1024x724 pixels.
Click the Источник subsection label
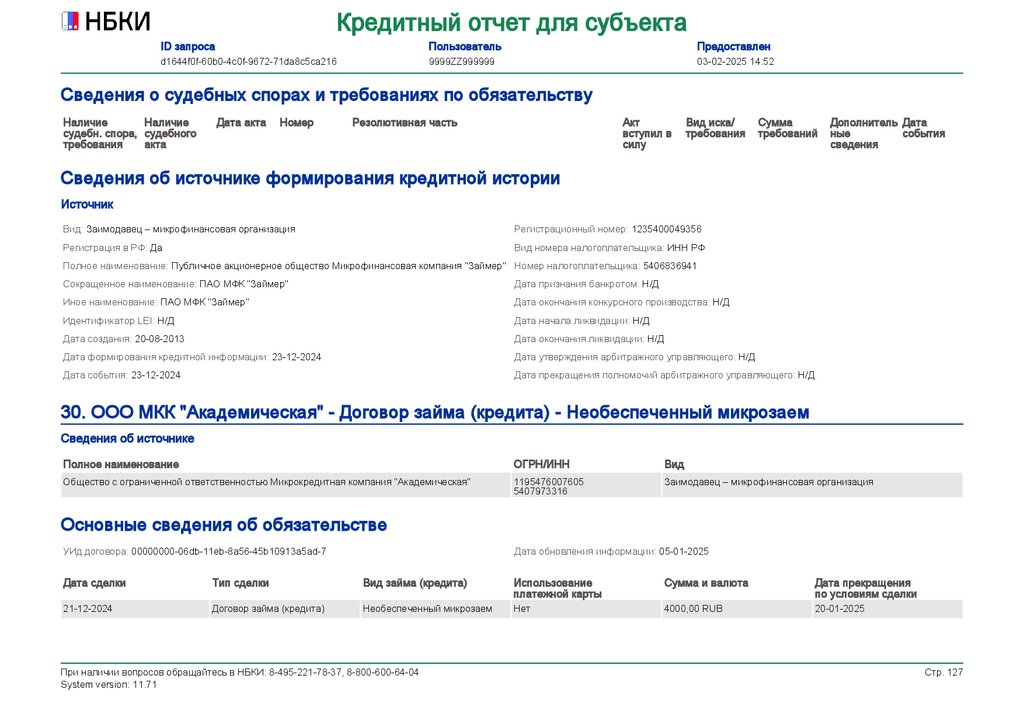tap(88, 204)
